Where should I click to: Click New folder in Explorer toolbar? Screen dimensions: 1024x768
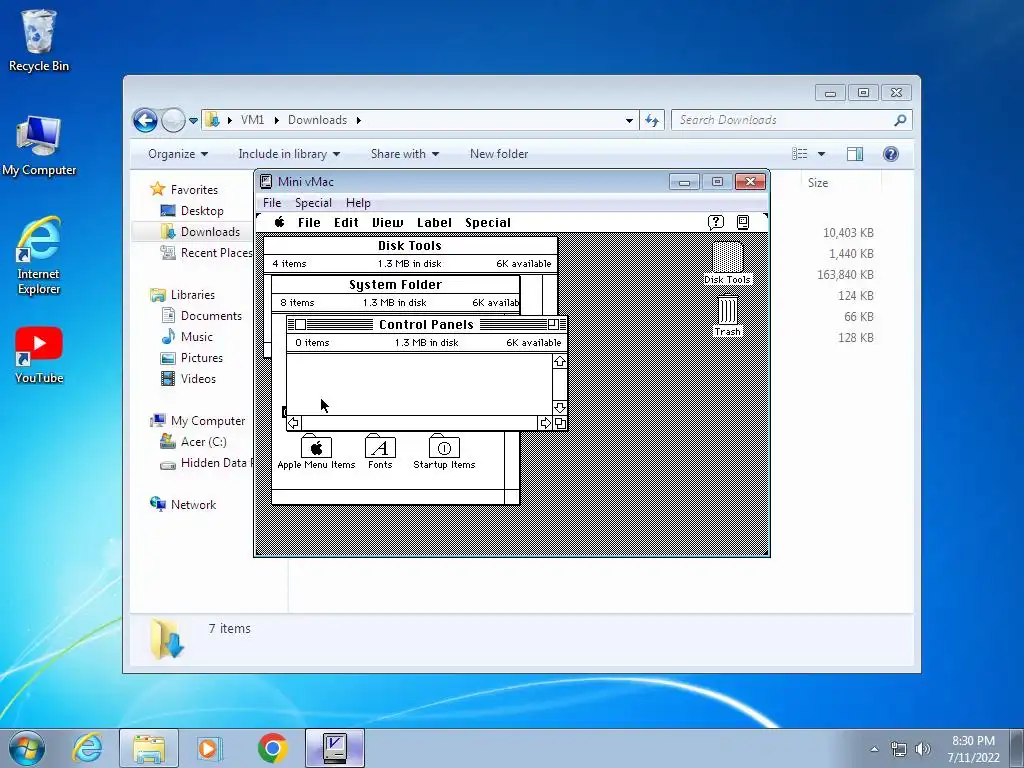[499, 153]
